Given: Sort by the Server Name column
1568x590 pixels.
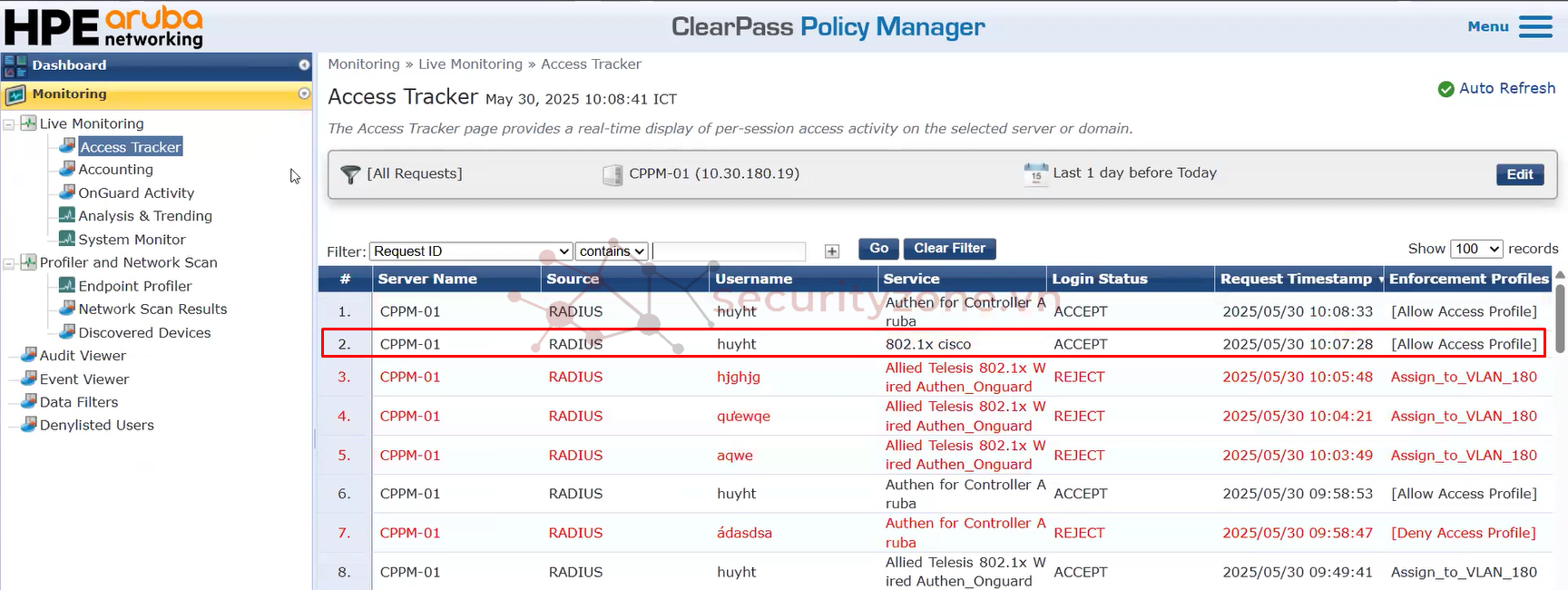Looking at the screenshot, I should (x=427, y=279).
